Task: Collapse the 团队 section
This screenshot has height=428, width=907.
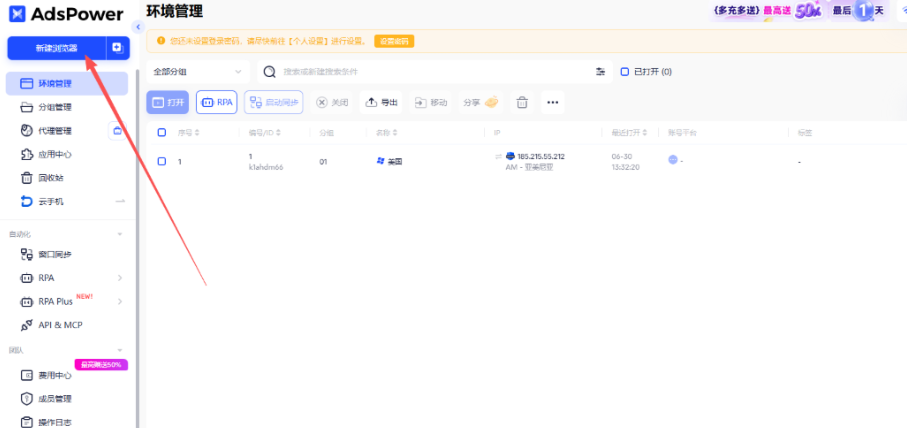Action: click(x=120, y=350)
